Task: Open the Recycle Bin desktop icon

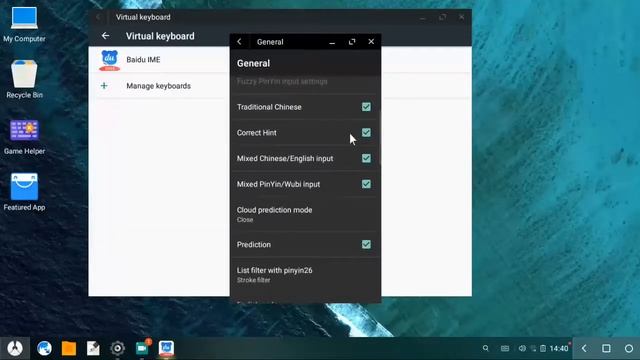Action: click(24, 79)
